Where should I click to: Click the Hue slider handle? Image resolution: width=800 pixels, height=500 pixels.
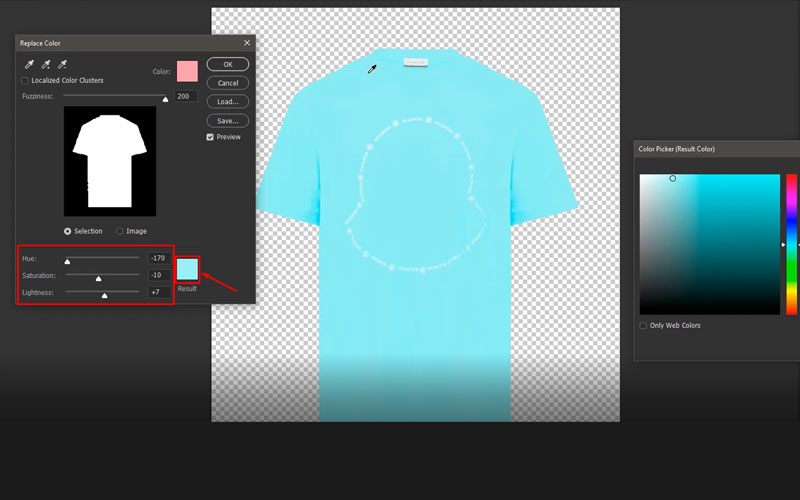[67, 262]
